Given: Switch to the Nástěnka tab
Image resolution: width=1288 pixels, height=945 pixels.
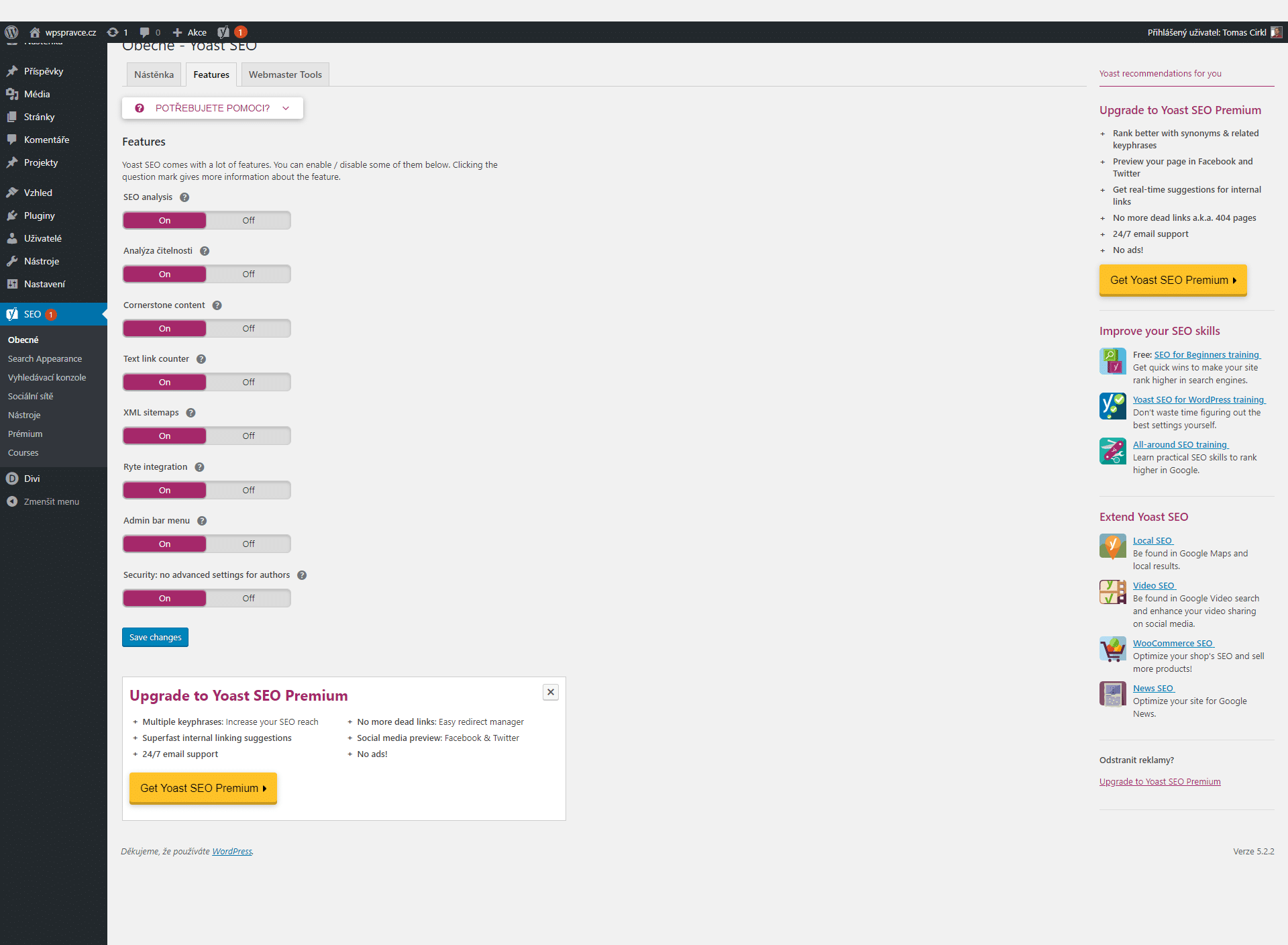Looking at the screenshot, I should [x=154, y=74].
